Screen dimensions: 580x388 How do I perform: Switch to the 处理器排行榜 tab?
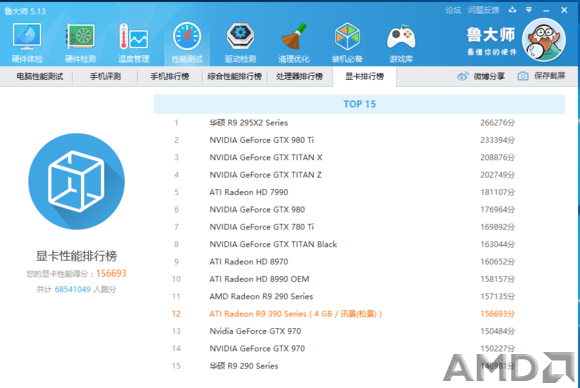coord(300,76)
